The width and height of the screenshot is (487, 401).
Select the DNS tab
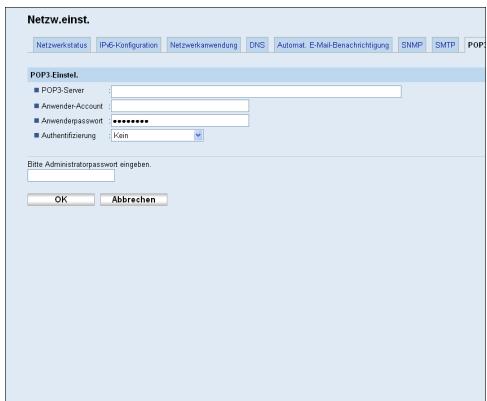pyautogui.click(x=257, y=45)
